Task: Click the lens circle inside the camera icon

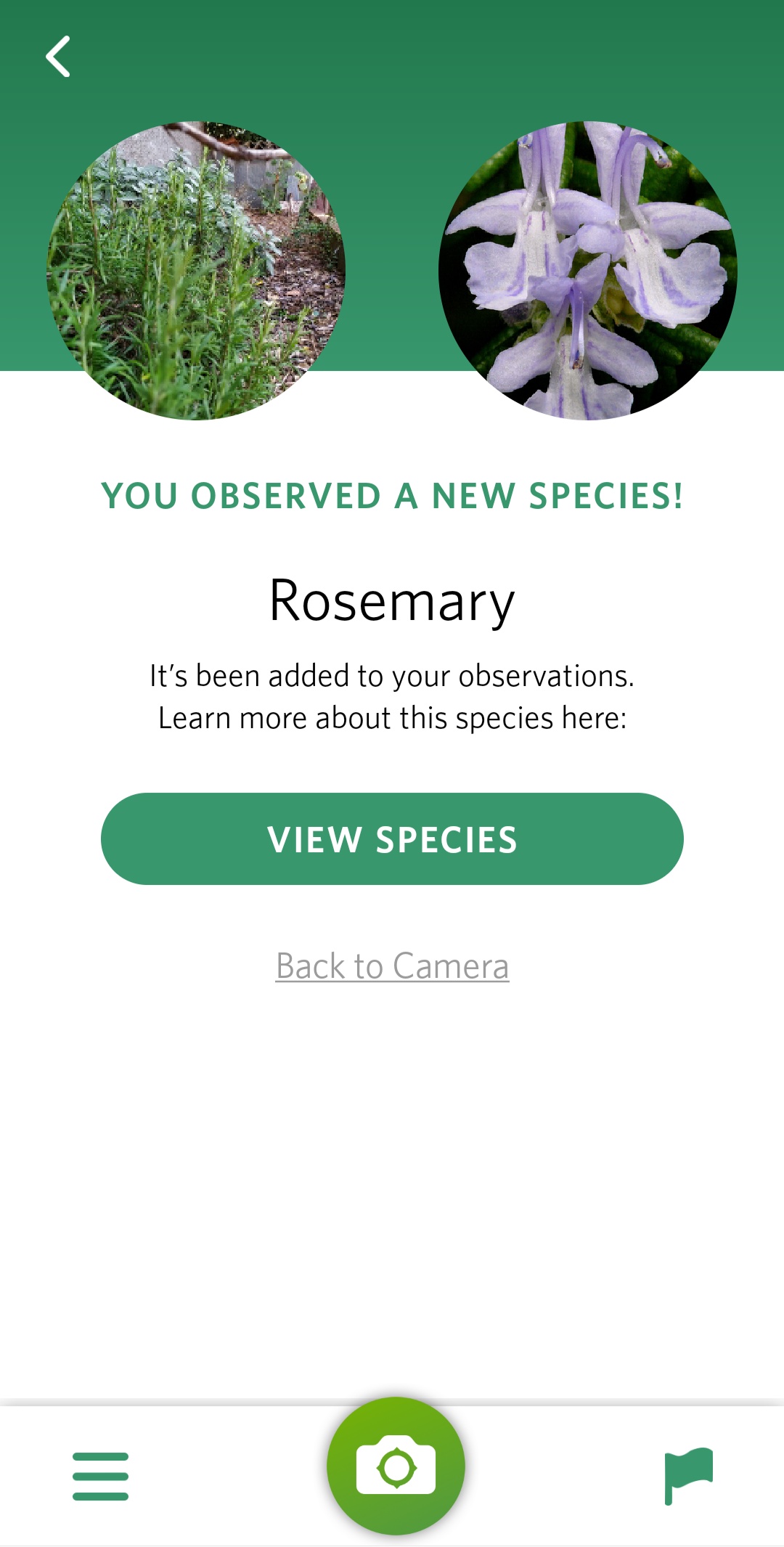Action: pos(396,1468)
